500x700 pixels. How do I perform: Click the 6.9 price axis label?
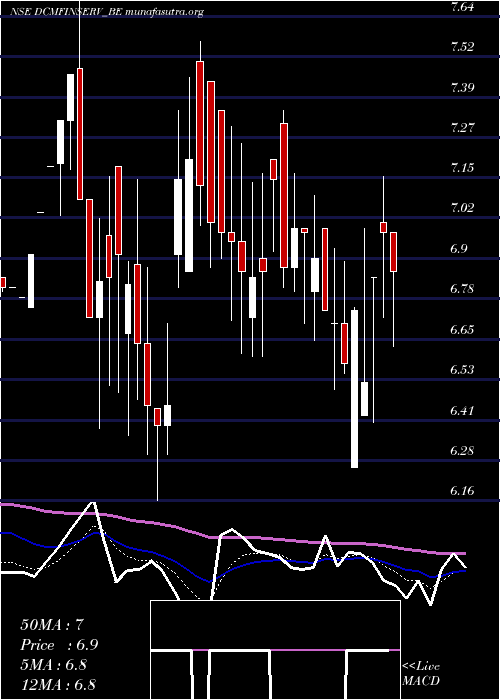tap(460, 249)
